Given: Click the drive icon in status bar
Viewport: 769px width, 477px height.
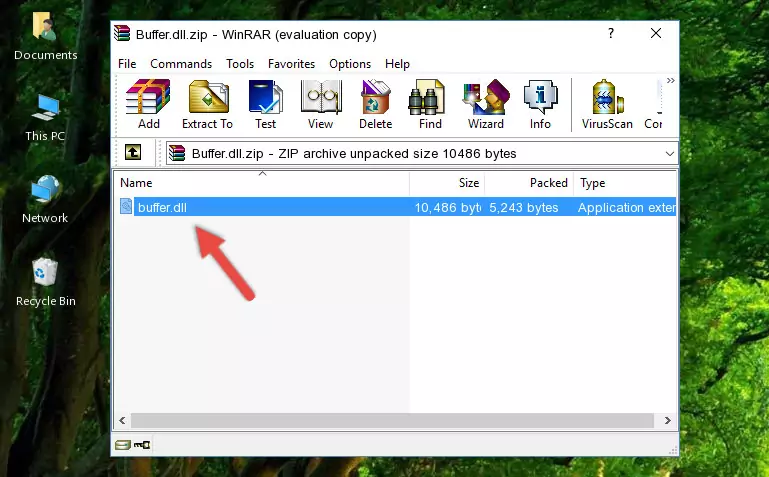Looking at the screenshot, I should (x=123, y=445).
